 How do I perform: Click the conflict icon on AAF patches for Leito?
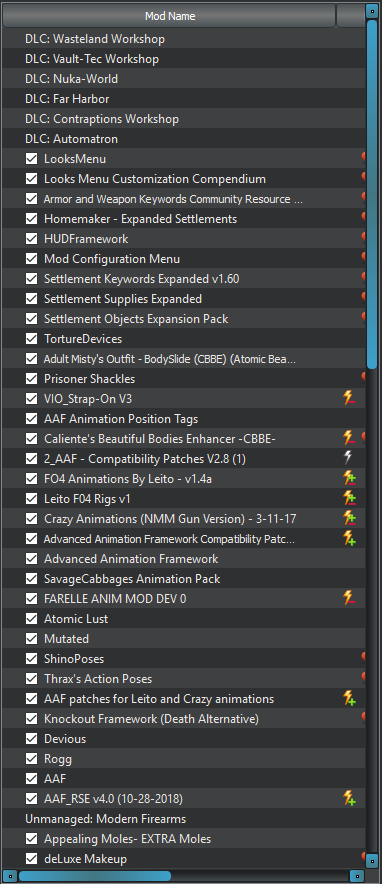[349, 699]
